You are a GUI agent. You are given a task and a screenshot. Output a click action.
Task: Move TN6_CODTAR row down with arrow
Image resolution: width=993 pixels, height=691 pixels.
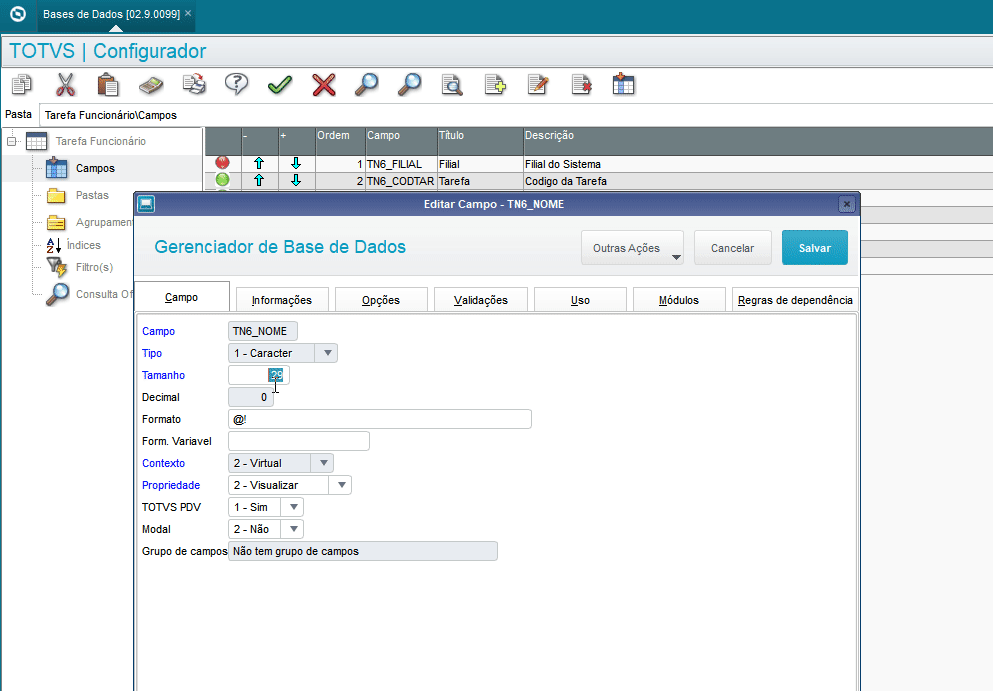coord(296,181)
